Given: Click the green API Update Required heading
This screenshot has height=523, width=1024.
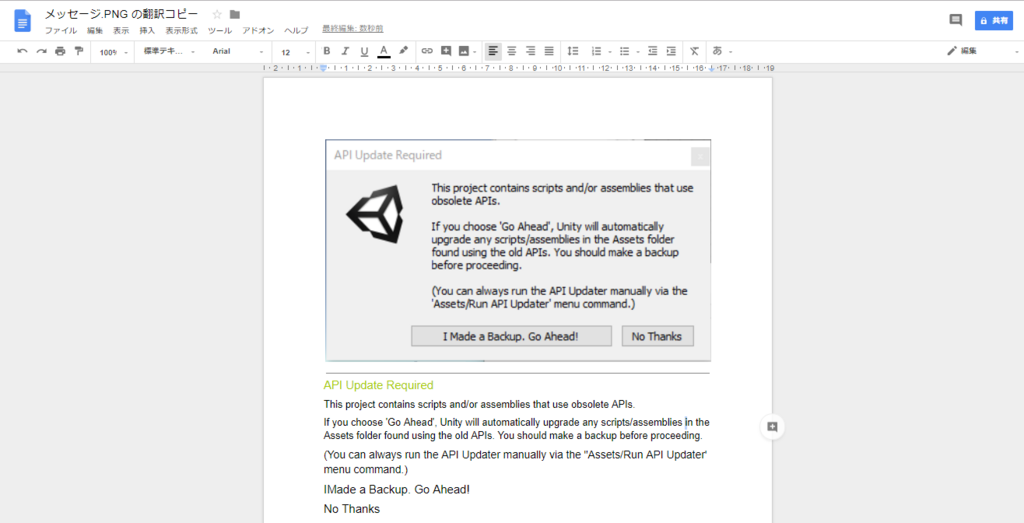Looking at the screenshot, I should point(378,385).
